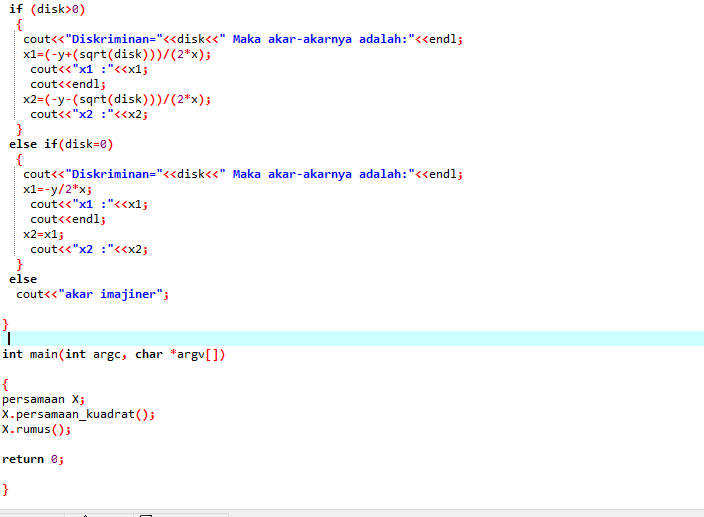
Task: Click the word "imajiner" in the string
Action: tap(128, 294)
